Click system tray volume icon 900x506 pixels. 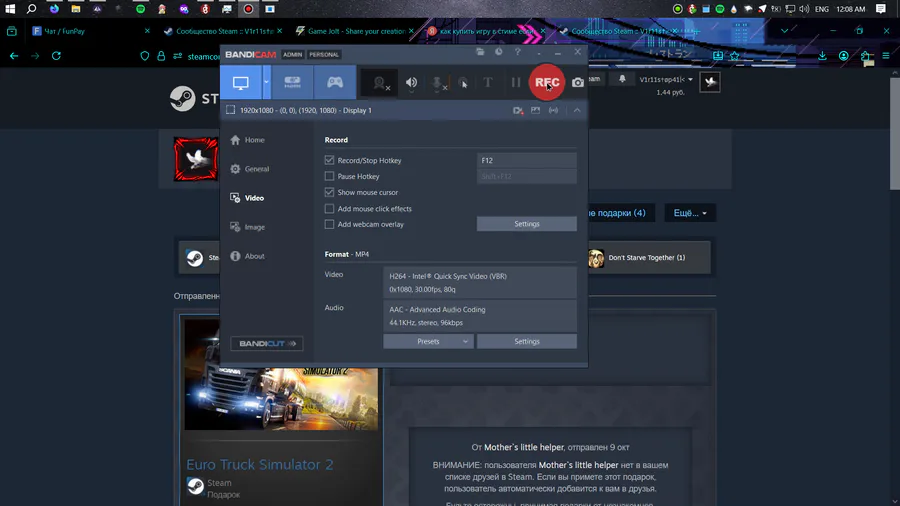coord(804,9)
